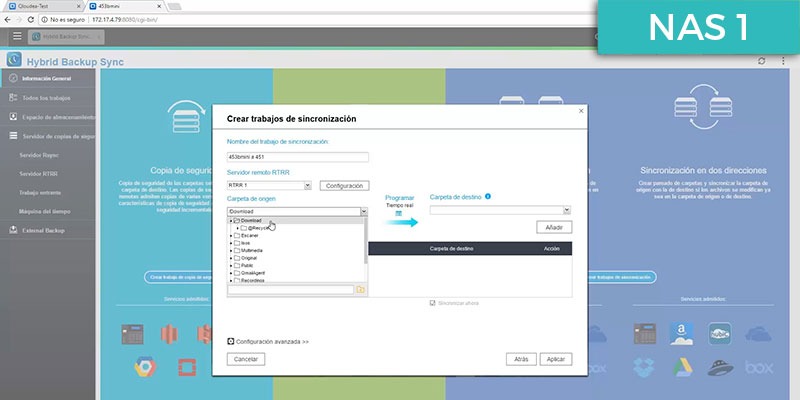Click the site info icon in address bar
The width and height of the screenshot is (800, 400).
click(x=44, y=20)
